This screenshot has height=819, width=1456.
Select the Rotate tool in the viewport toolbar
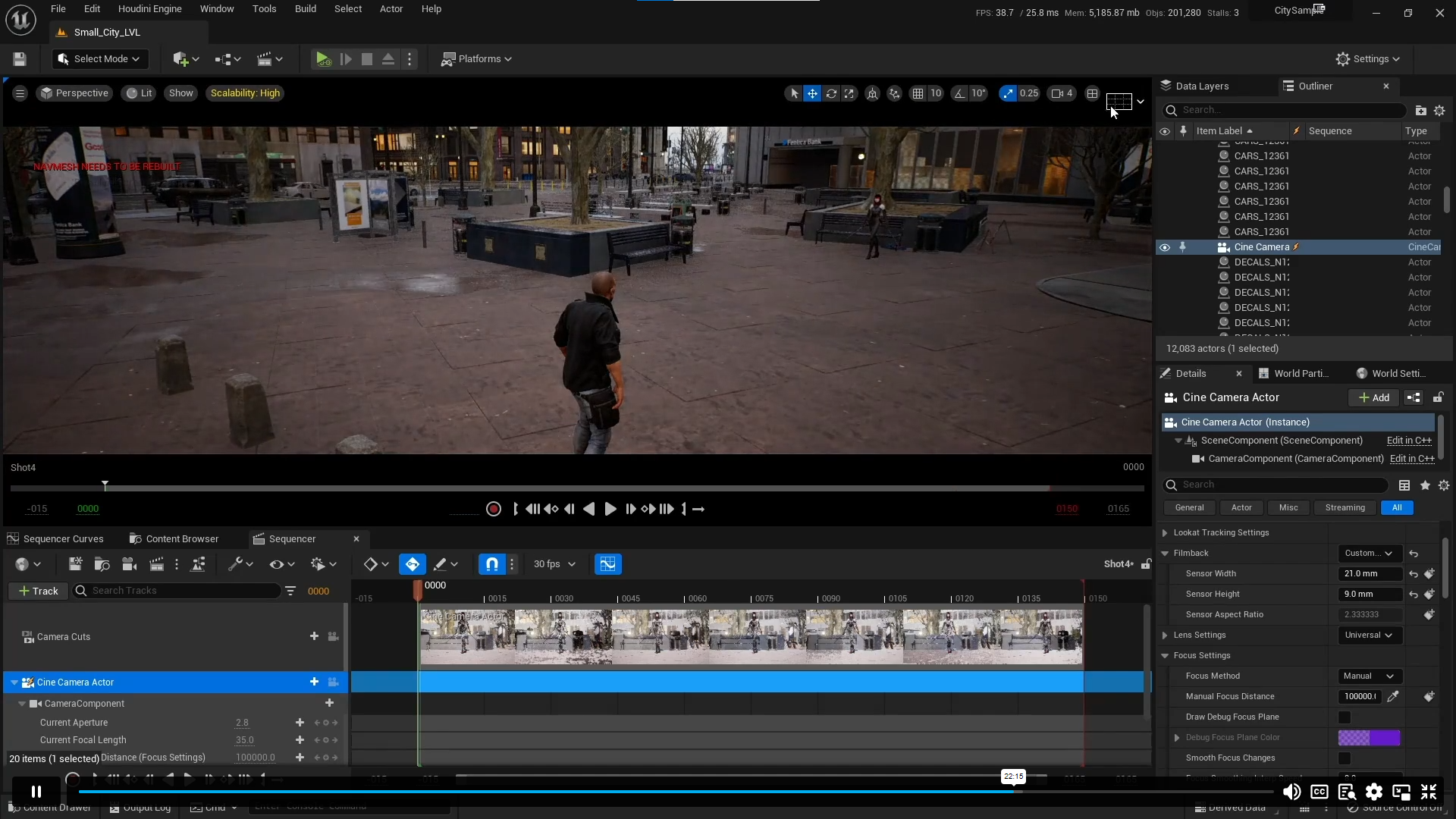click(832, 93)
